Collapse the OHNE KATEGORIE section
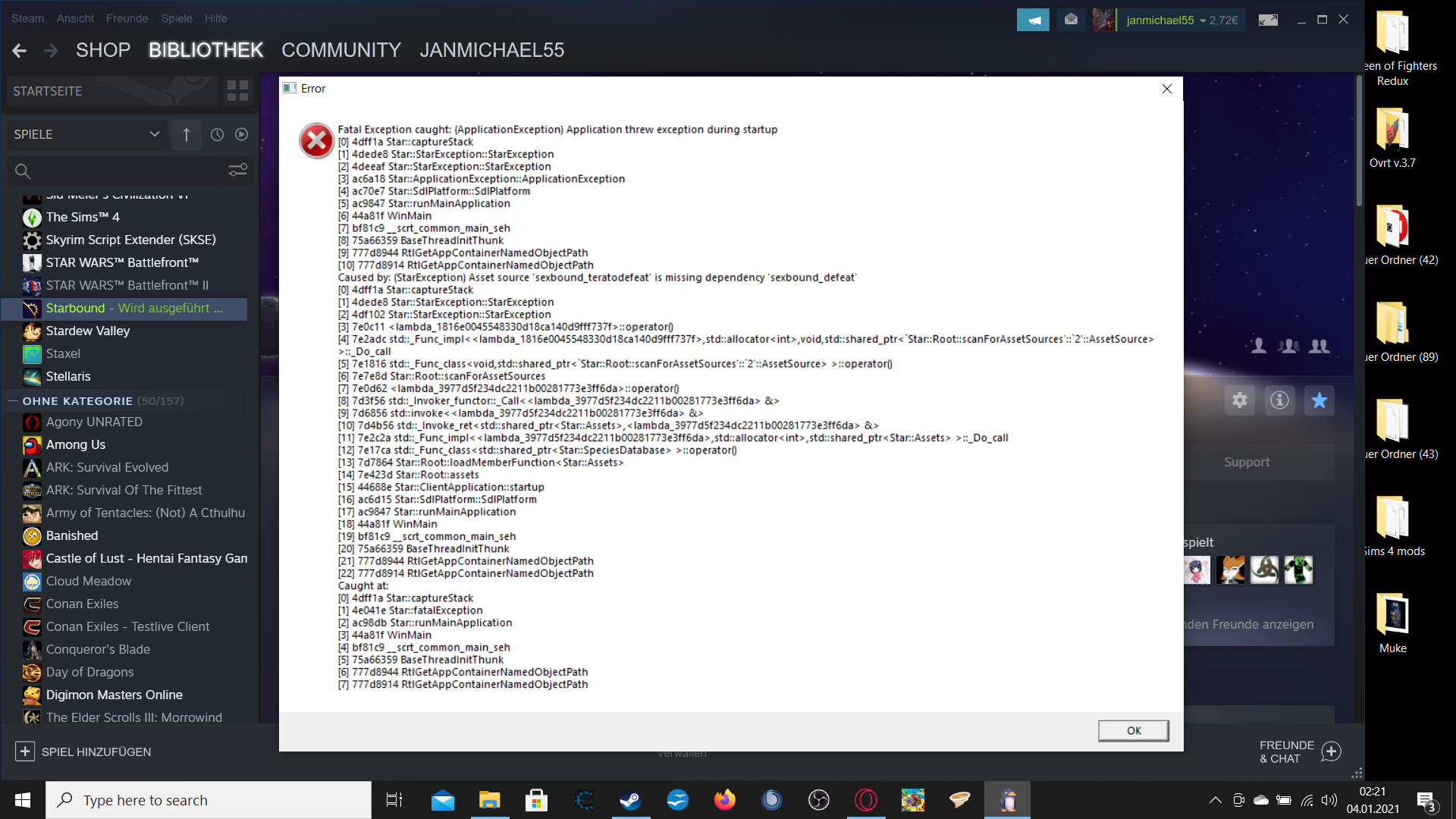 tap(13, 401)
